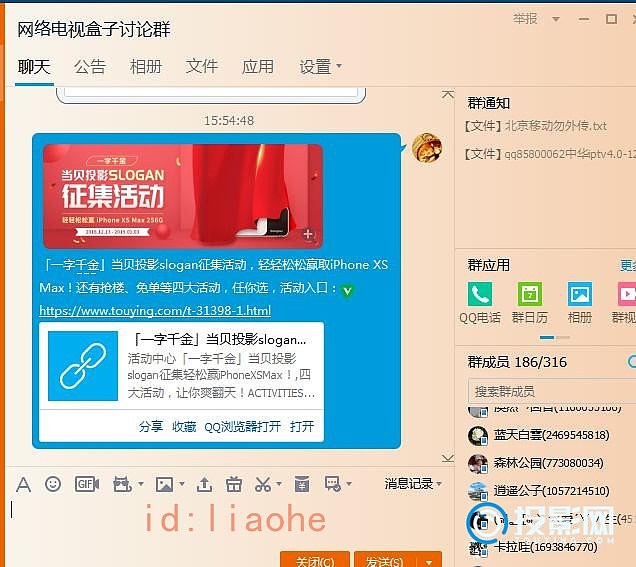Viewport: 636px width, 567px height.
Task: Select member 森林公园(773080034)
Action: tap(548, 463)
